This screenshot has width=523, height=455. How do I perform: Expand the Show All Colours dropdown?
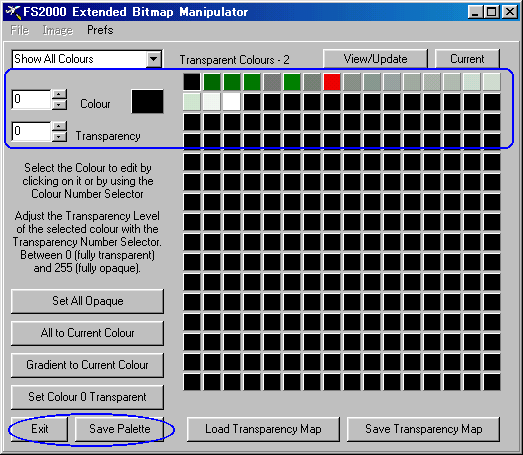pos(153,59)
